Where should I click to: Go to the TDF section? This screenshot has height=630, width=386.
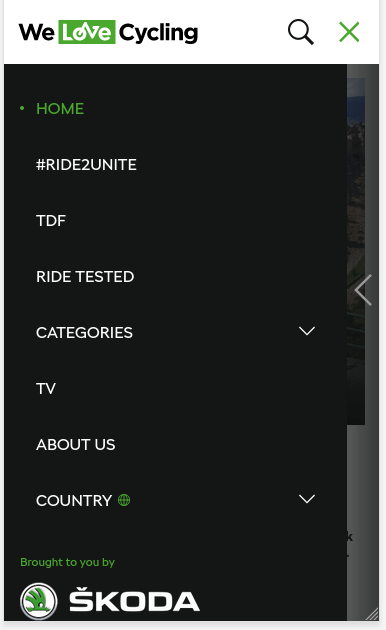(x=51, y=221)
